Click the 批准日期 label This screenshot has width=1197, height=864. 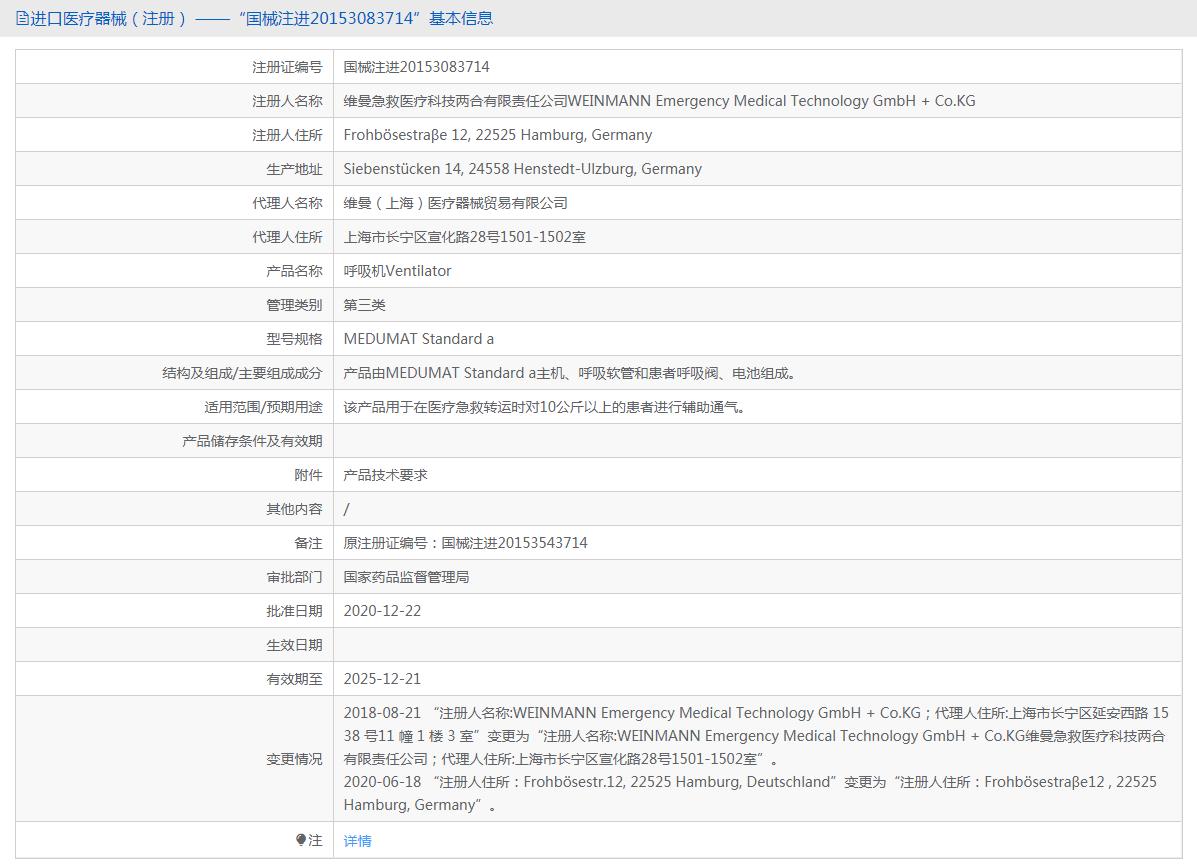click(x=294, y=611)
